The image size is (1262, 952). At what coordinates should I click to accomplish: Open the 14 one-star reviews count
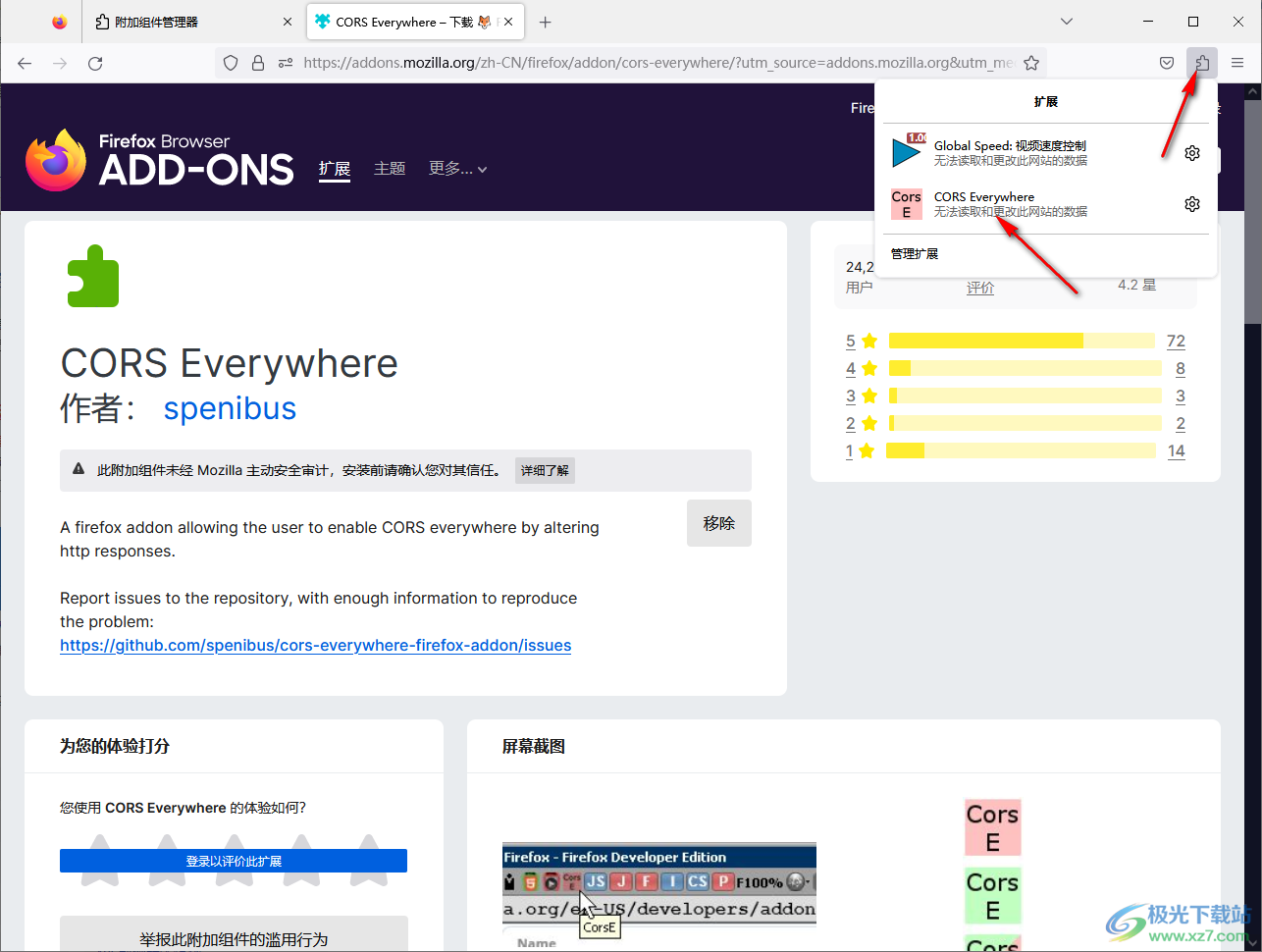pyautogui.click(x=1176, y=450)
